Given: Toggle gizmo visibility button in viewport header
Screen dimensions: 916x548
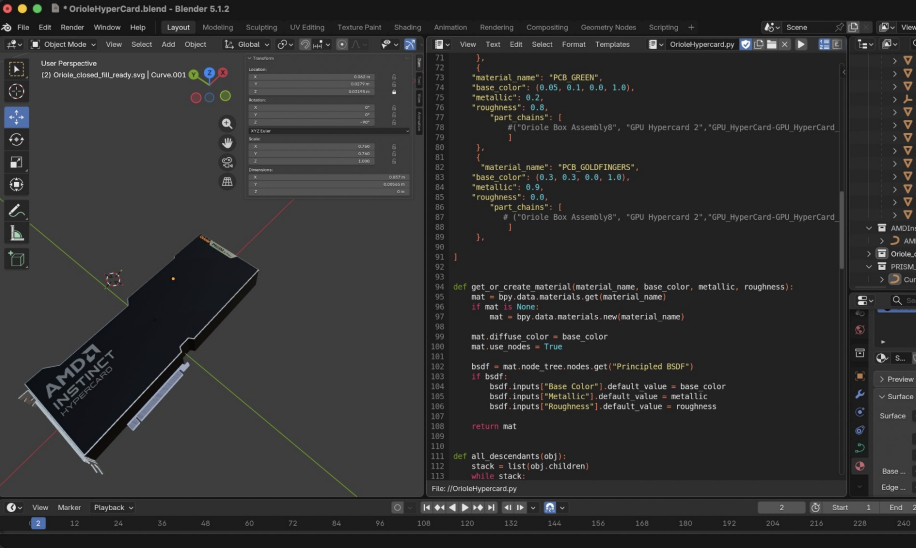Looking at the screenshot, I should click(410, 44).
